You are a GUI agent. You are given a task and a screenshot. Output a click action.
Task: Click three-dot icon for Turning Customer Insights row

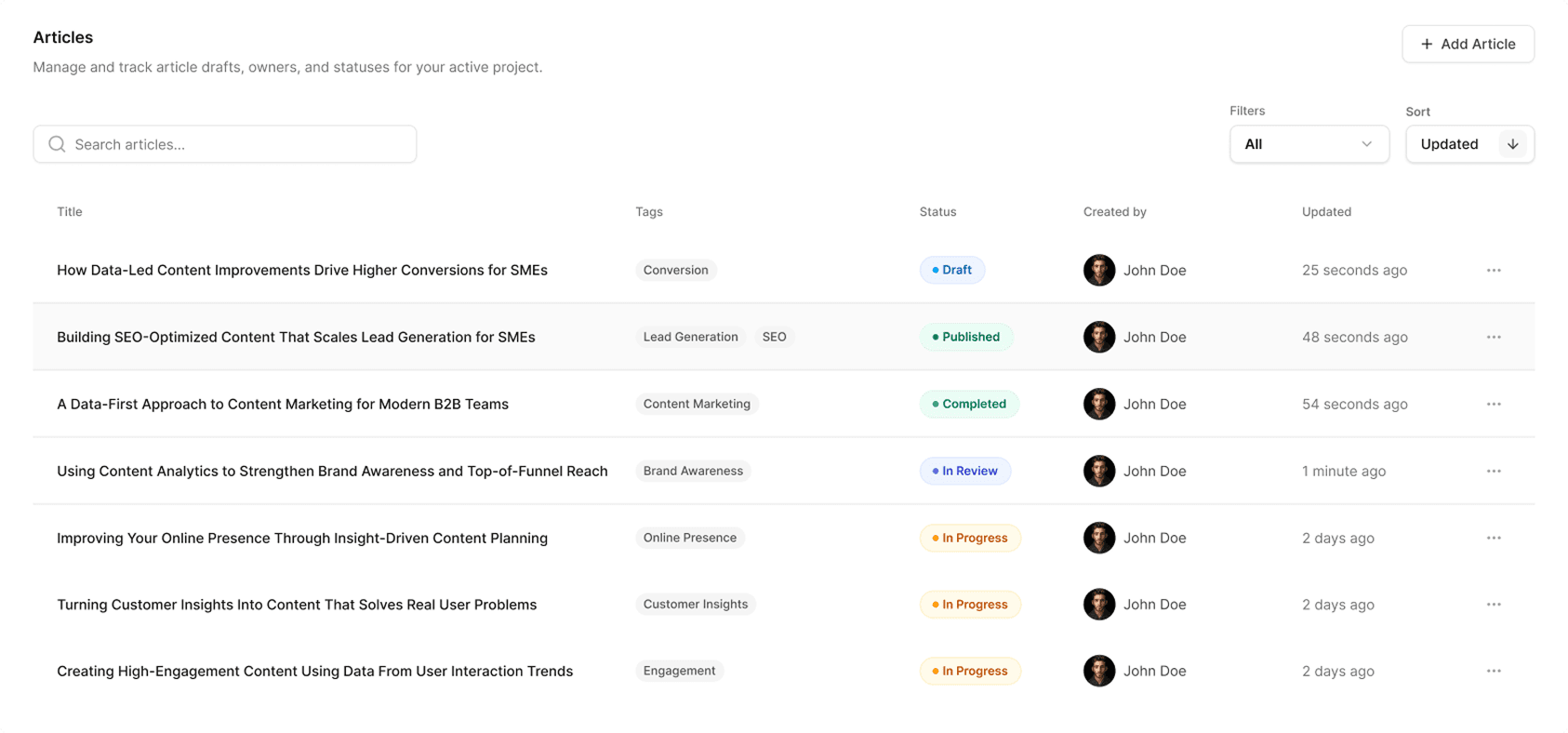click(1493, 605)
